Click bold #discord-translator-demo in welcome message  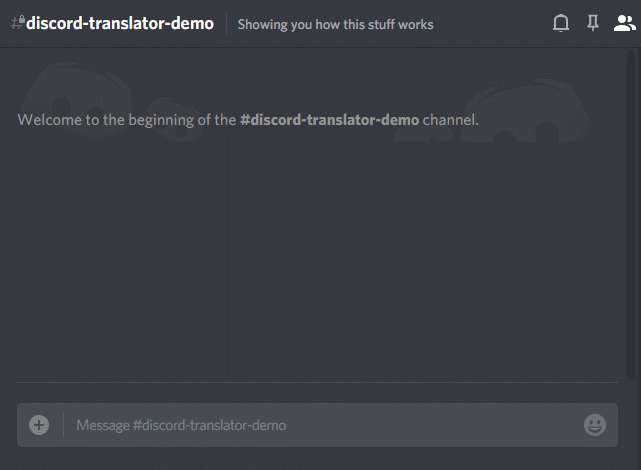(x=329, y=120)
